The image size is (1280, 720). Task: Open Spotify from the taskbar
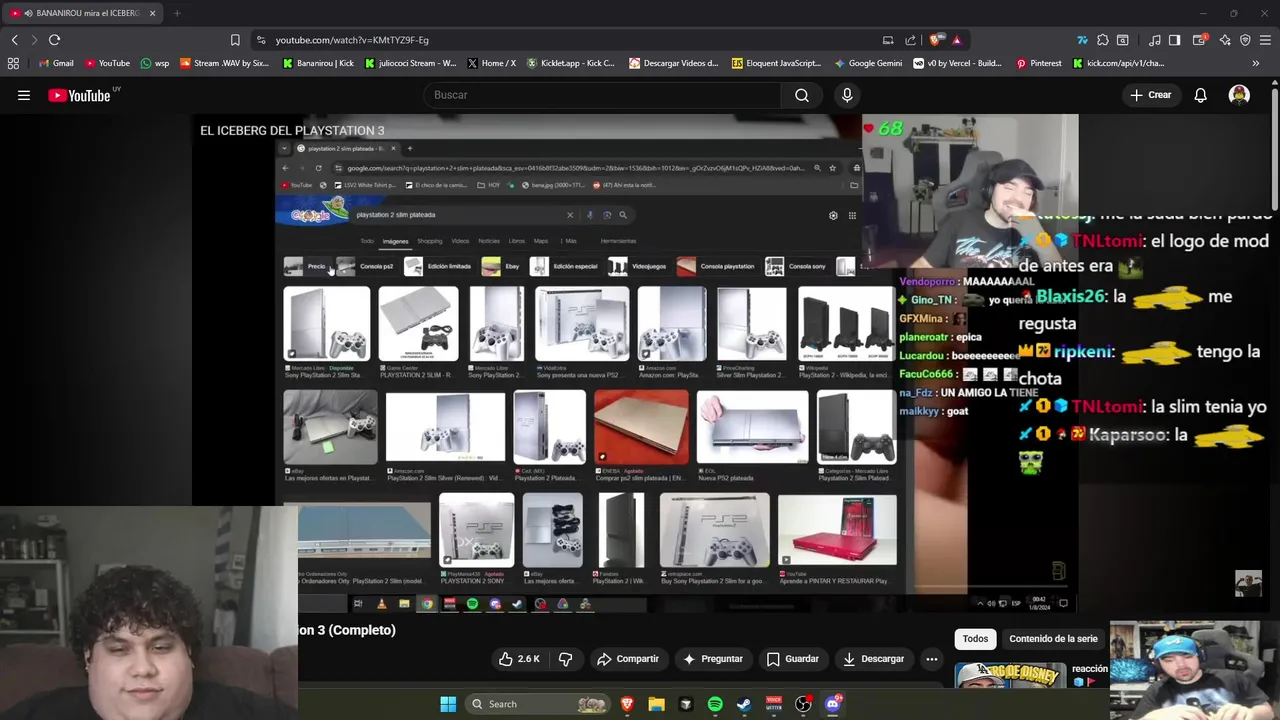coord(715,704)
